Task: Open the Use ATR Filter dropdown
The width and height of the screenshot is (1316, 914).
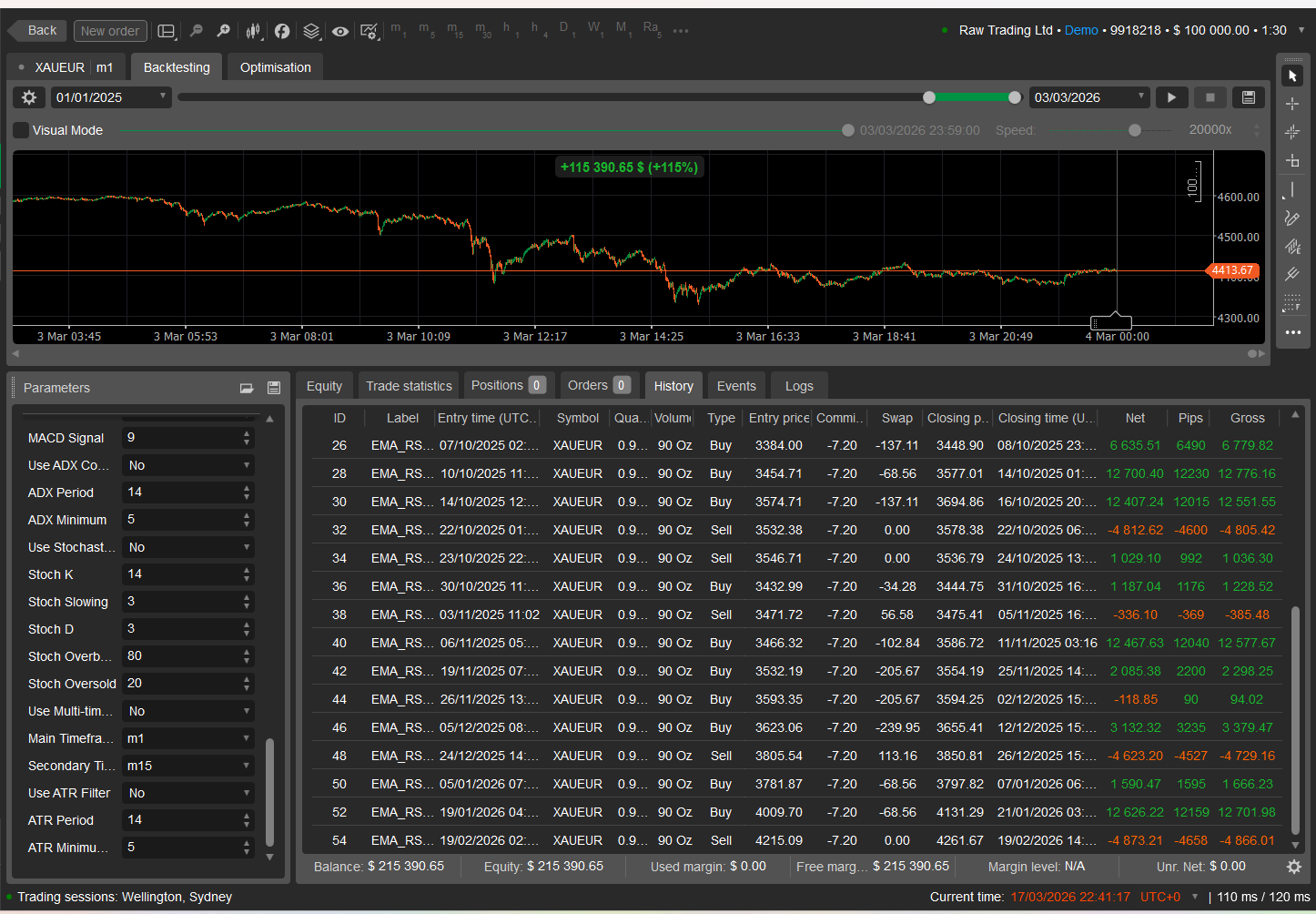Action: 187,793
